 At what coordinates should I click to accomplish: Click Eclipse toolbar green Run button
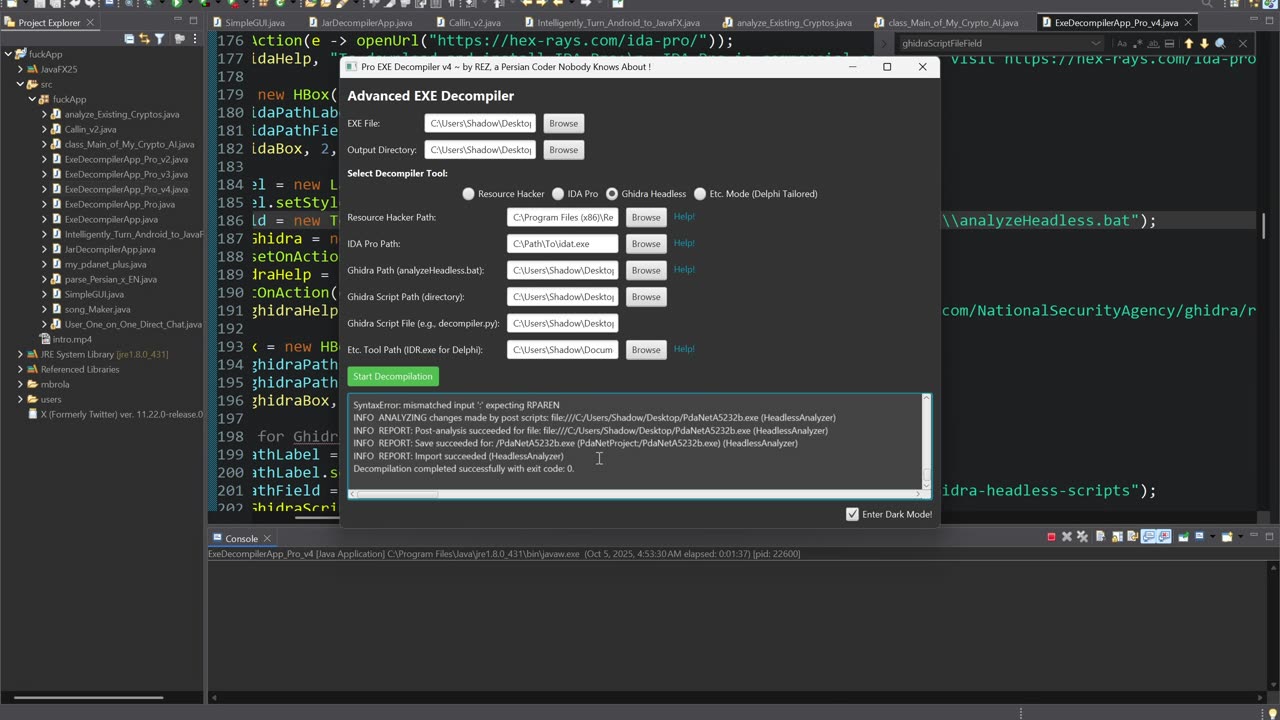pyautogui.click(x=177, y=3)
